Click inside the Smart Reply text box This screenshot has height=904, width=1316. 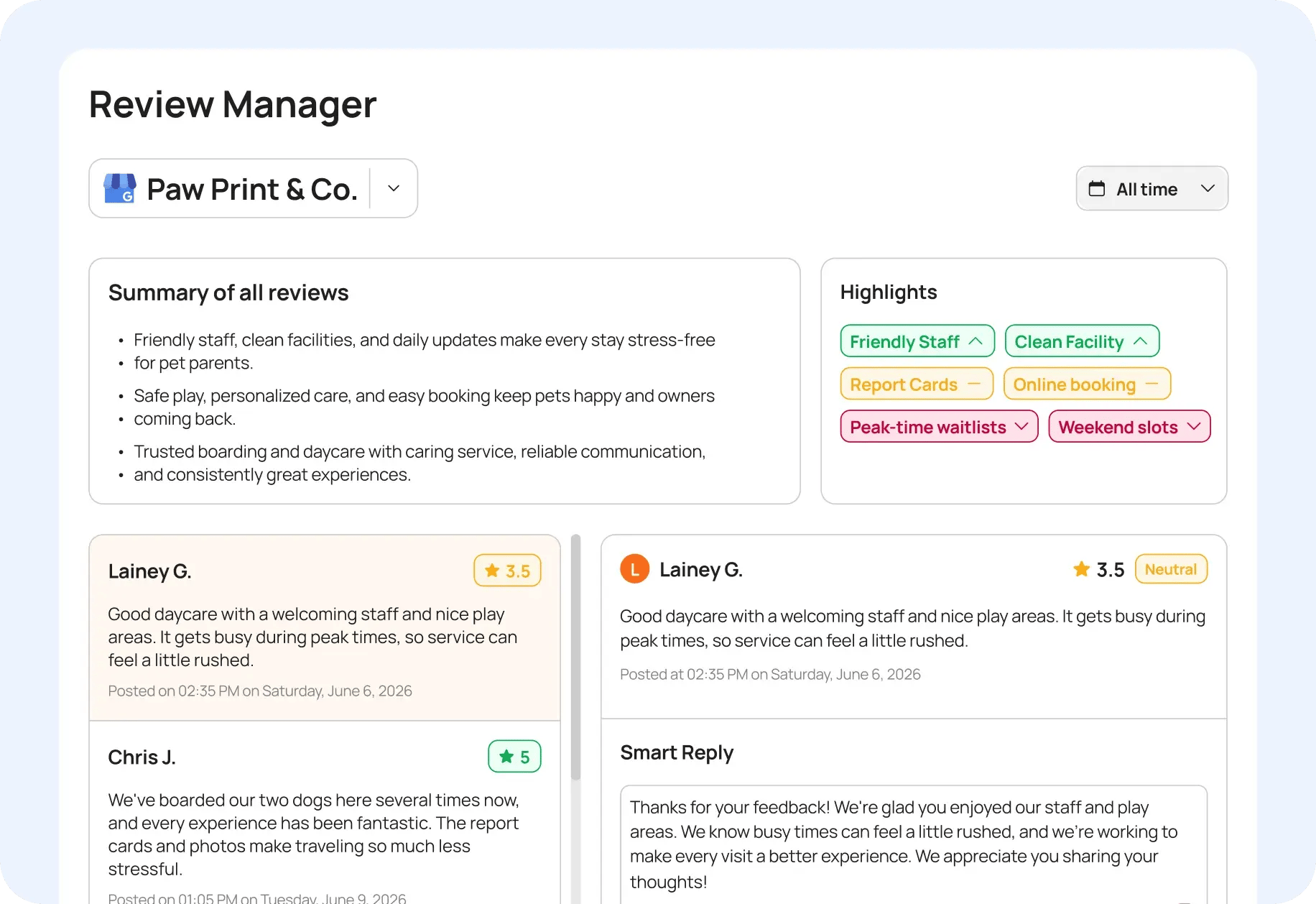pyautogui.click(x=914, y=844)
